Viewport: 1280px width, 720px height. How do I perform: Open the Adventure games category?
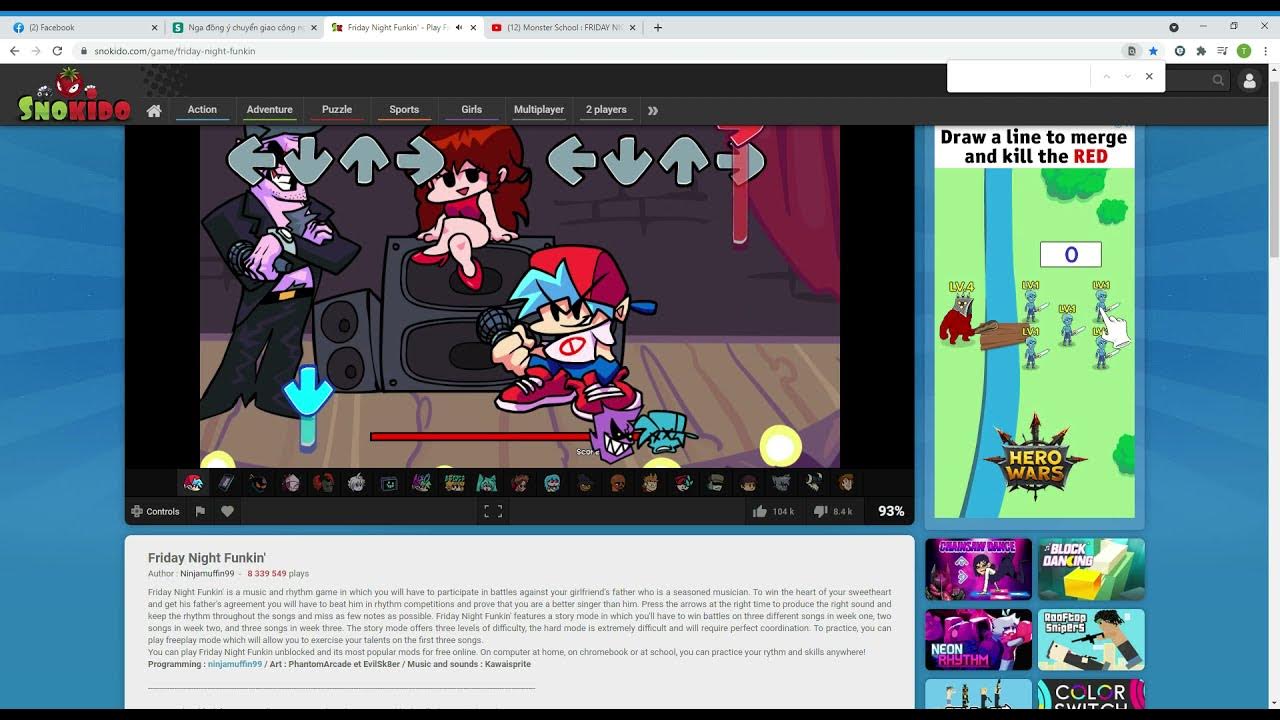click(x=270, y=110)
